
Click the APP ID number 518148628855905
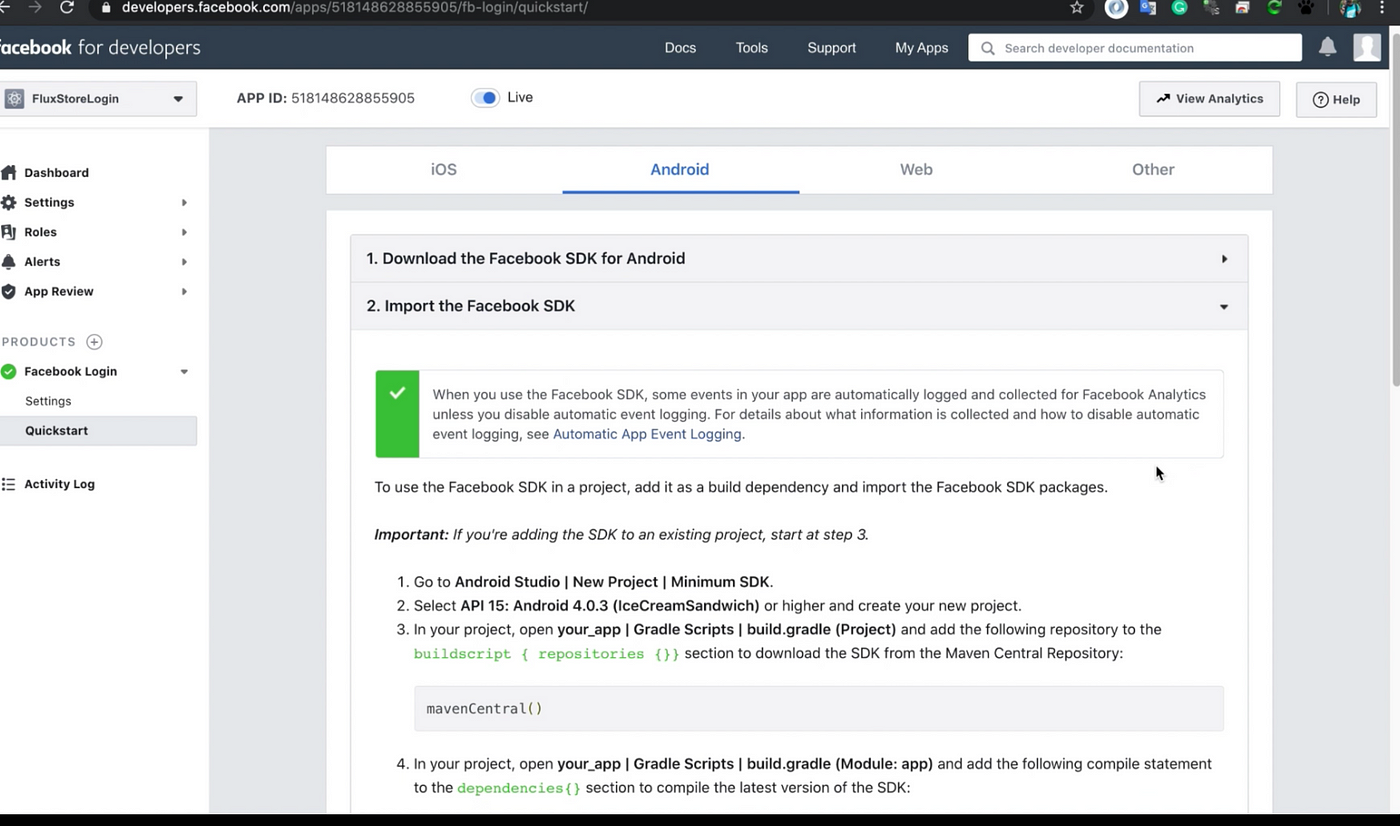pyautogui.click(x=353, y=98)
